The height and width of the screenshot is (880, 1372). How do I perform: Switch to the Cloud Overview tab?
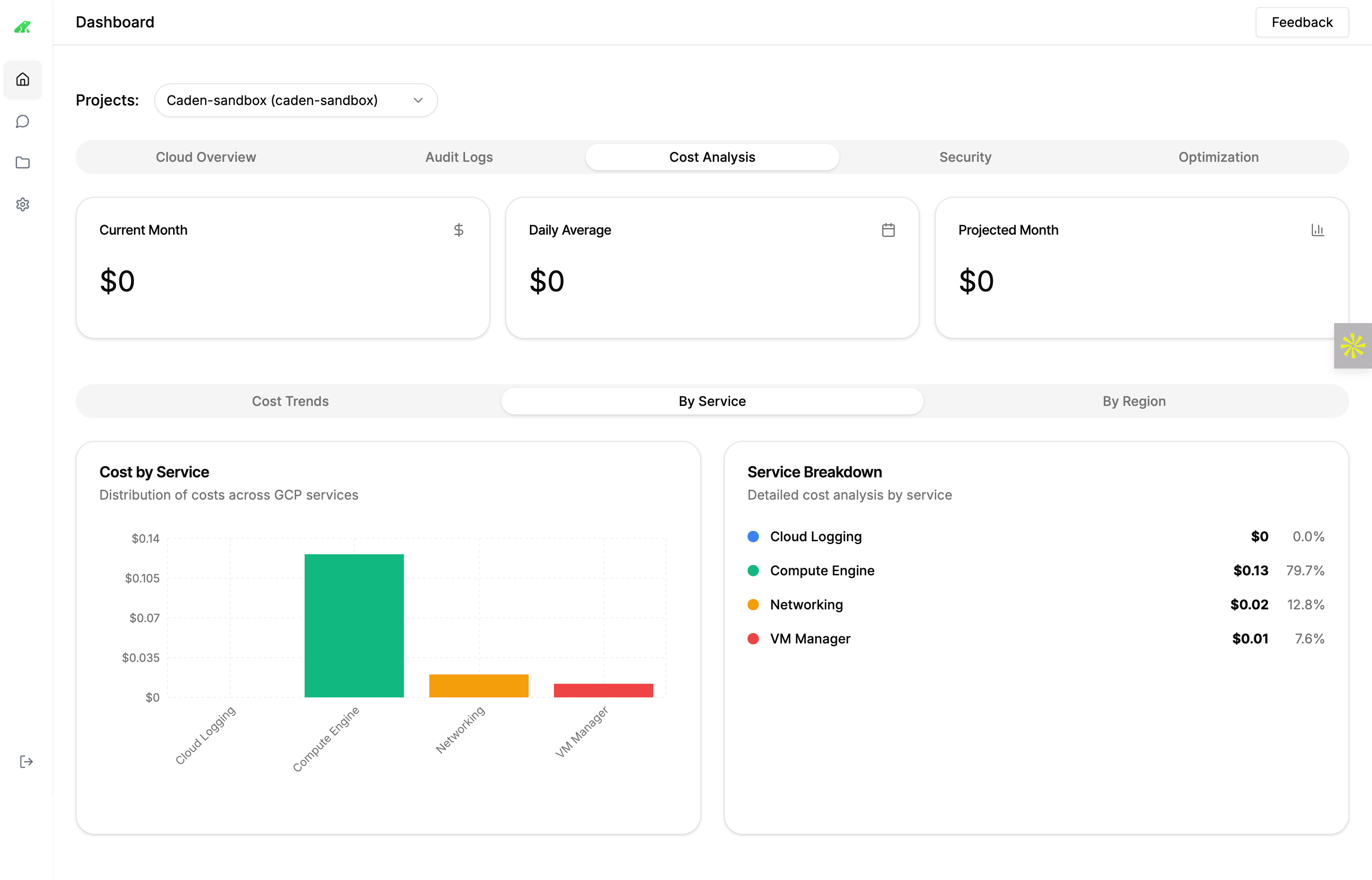[x=206, y=157]
